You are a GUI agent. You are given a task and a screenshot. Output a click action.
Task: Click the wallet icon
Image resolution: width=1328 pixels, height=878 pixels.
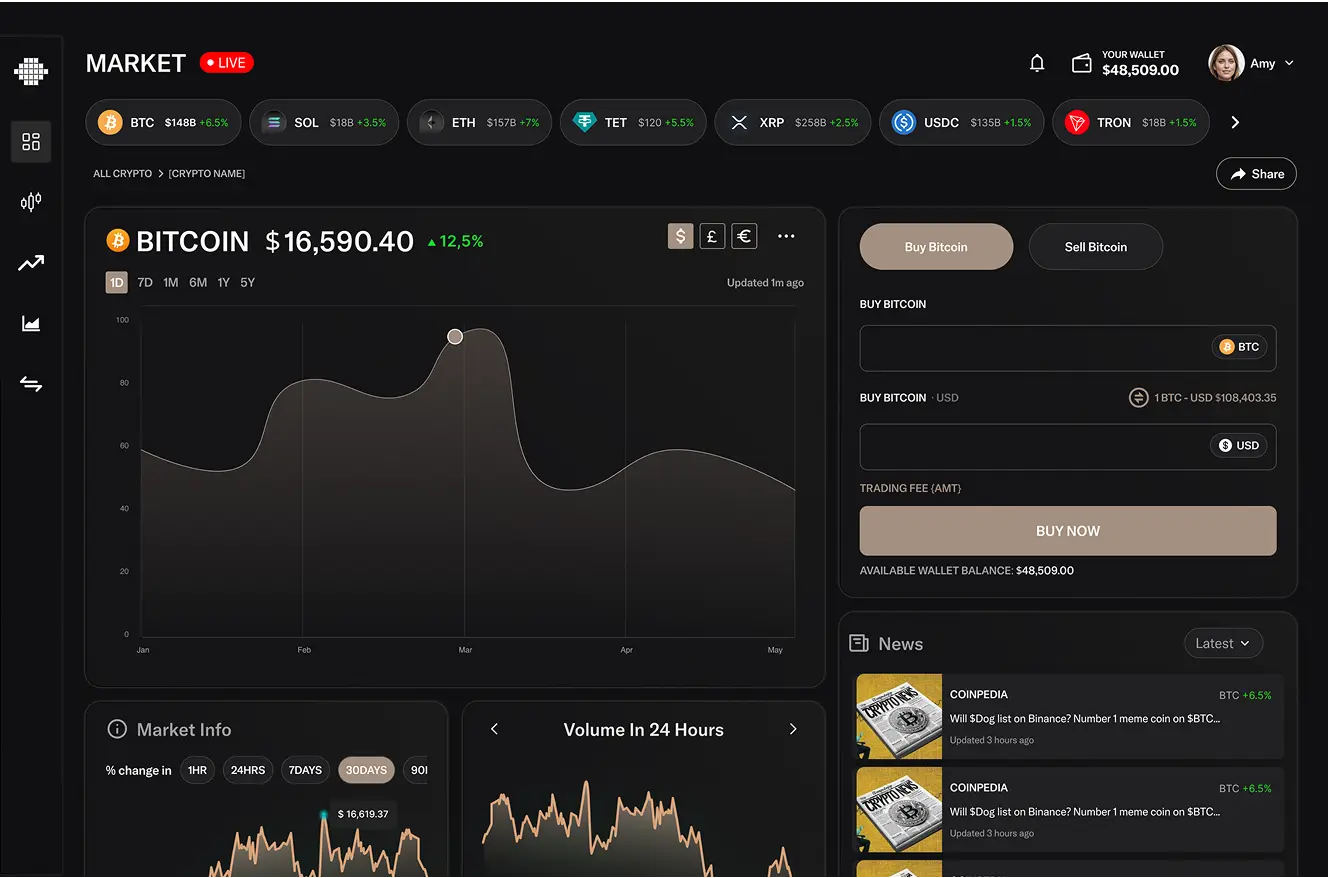tap(1081, 63)
